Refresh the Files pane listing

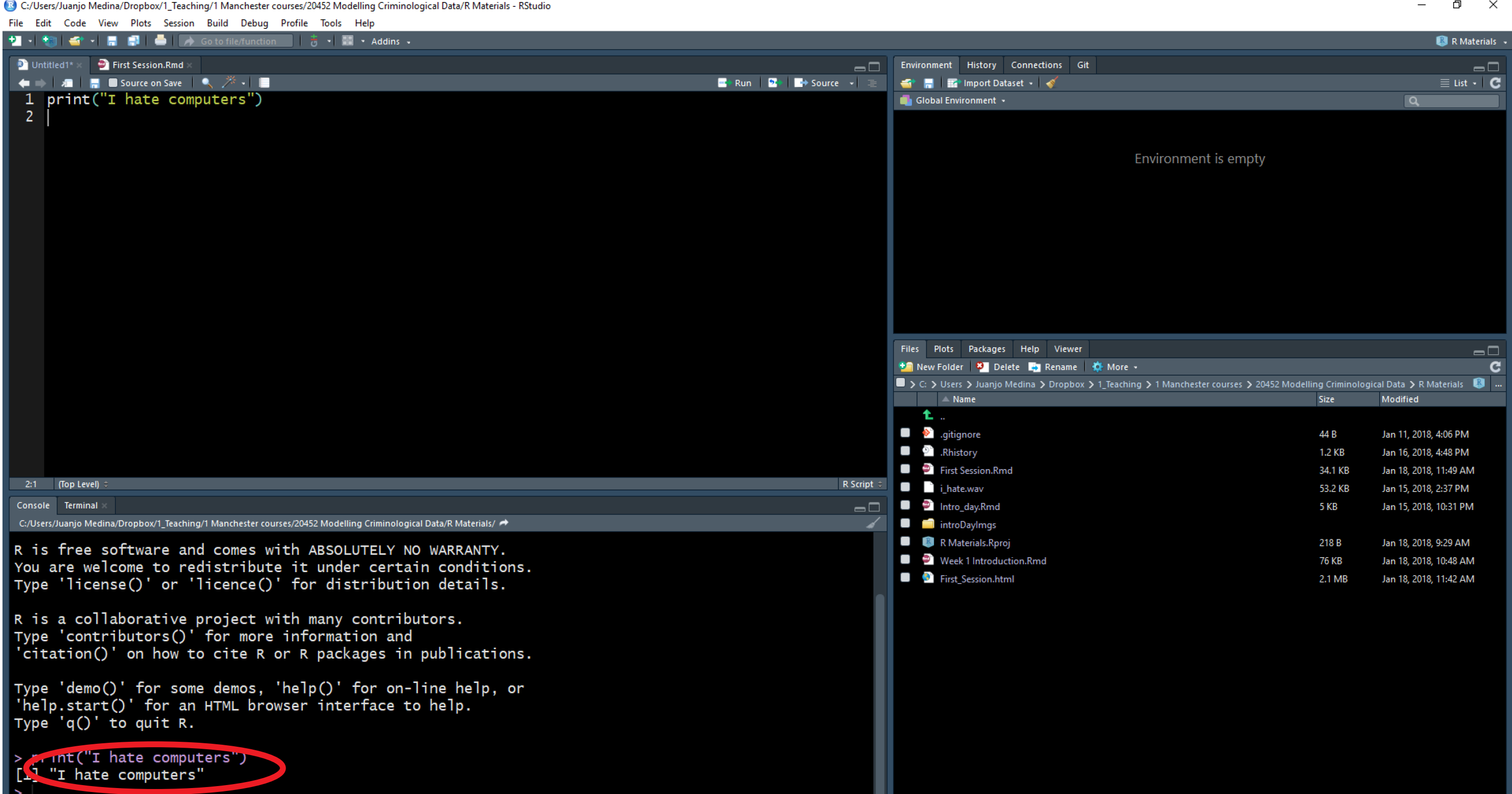tap(1495, 367)
